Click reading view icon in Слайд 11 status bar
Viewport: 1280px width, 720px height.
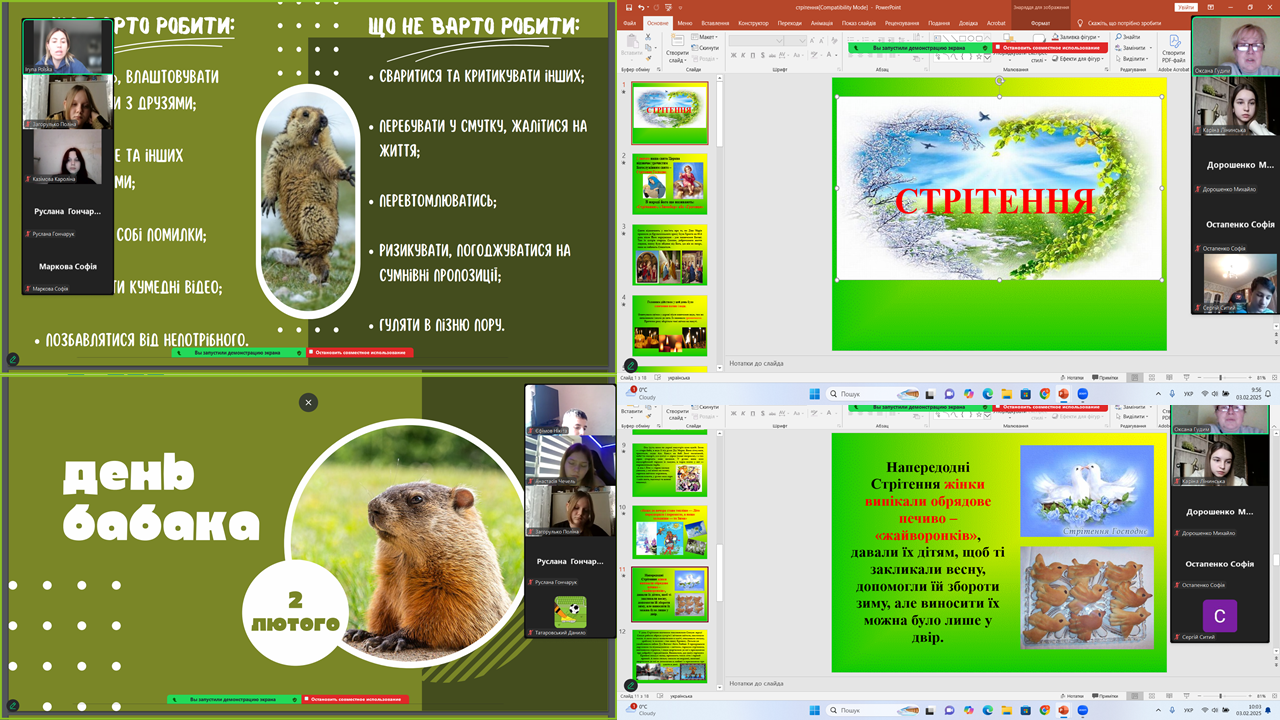(x=1169, y=696)
